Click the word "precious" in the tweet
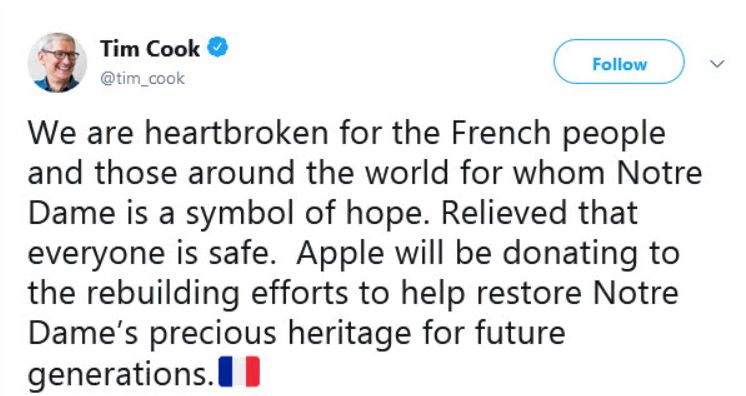Viewport: 746px width, 396px height. (213, 335)
